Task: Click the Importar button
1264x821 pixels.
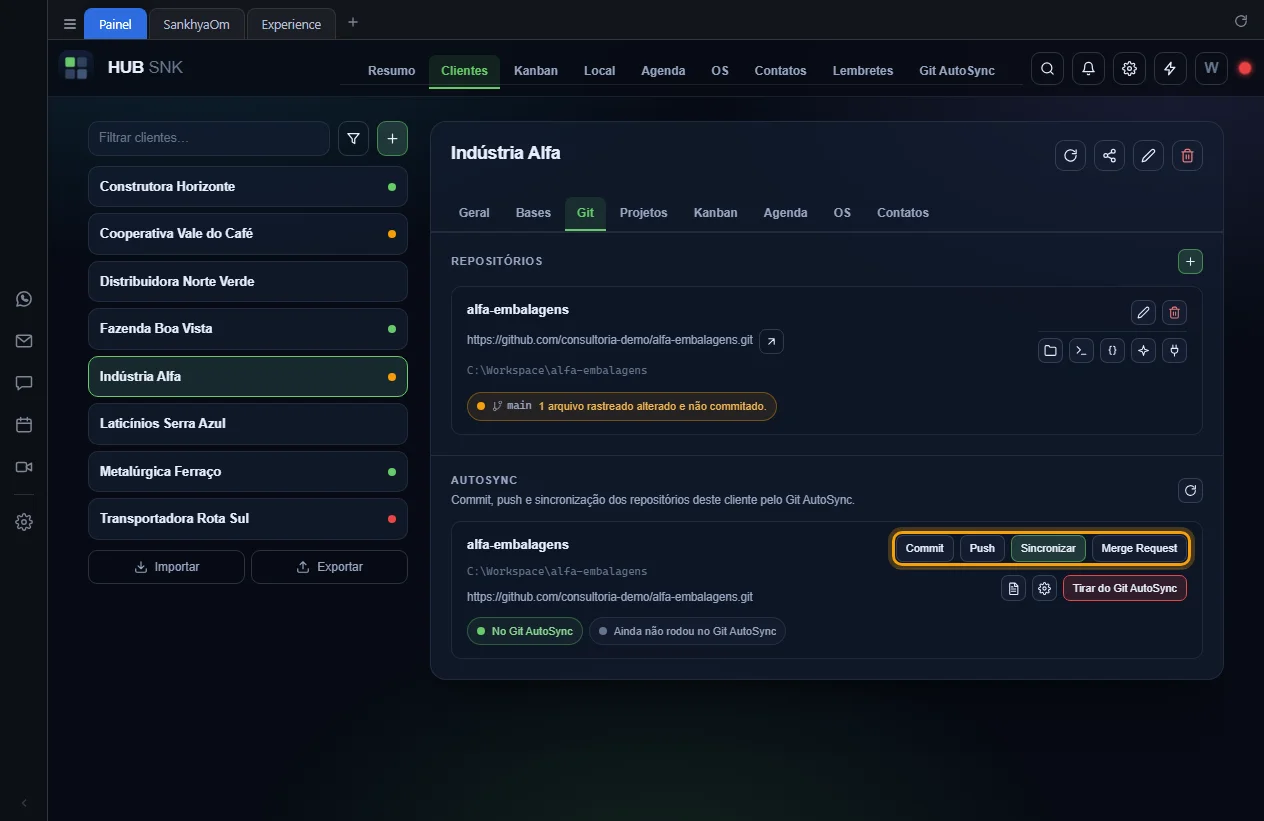Action: tap(166, 567)
